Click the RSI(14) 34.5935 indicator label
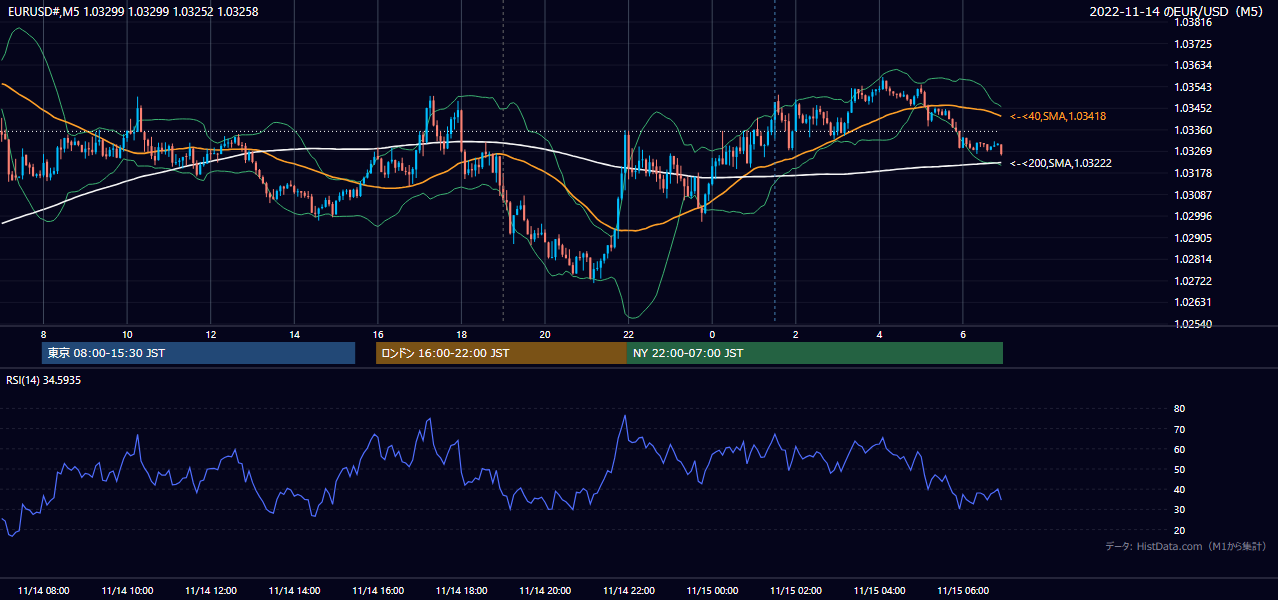Viewport: 1278px width, 600px height. point(44,380)
